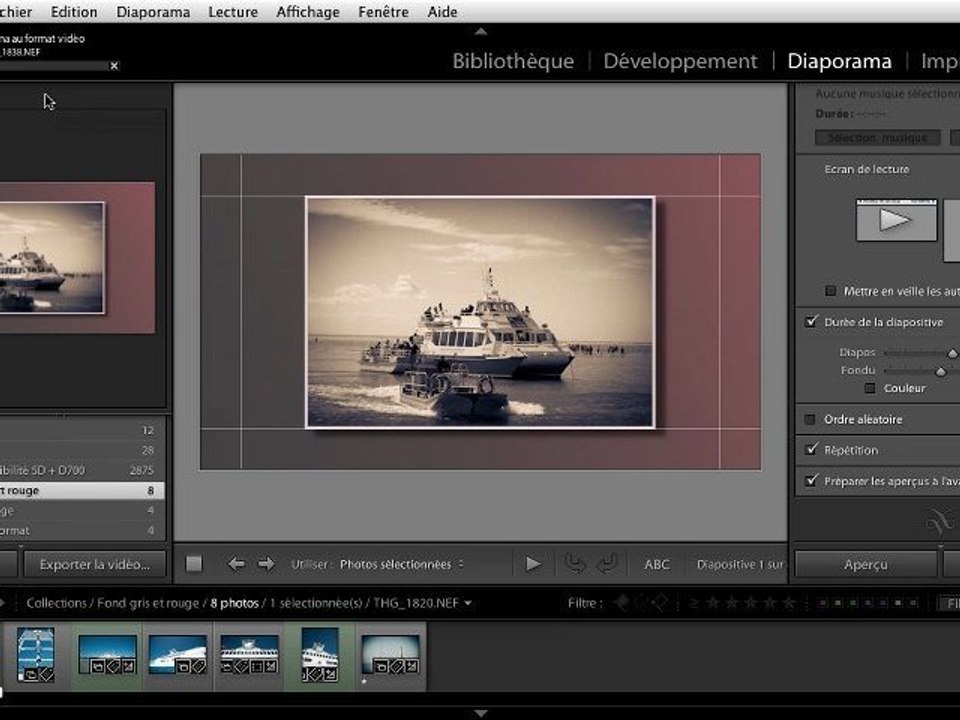Screen dimensions: 960x720
Task: Select first filmstrip thumbnail
Action: [36, 655]
